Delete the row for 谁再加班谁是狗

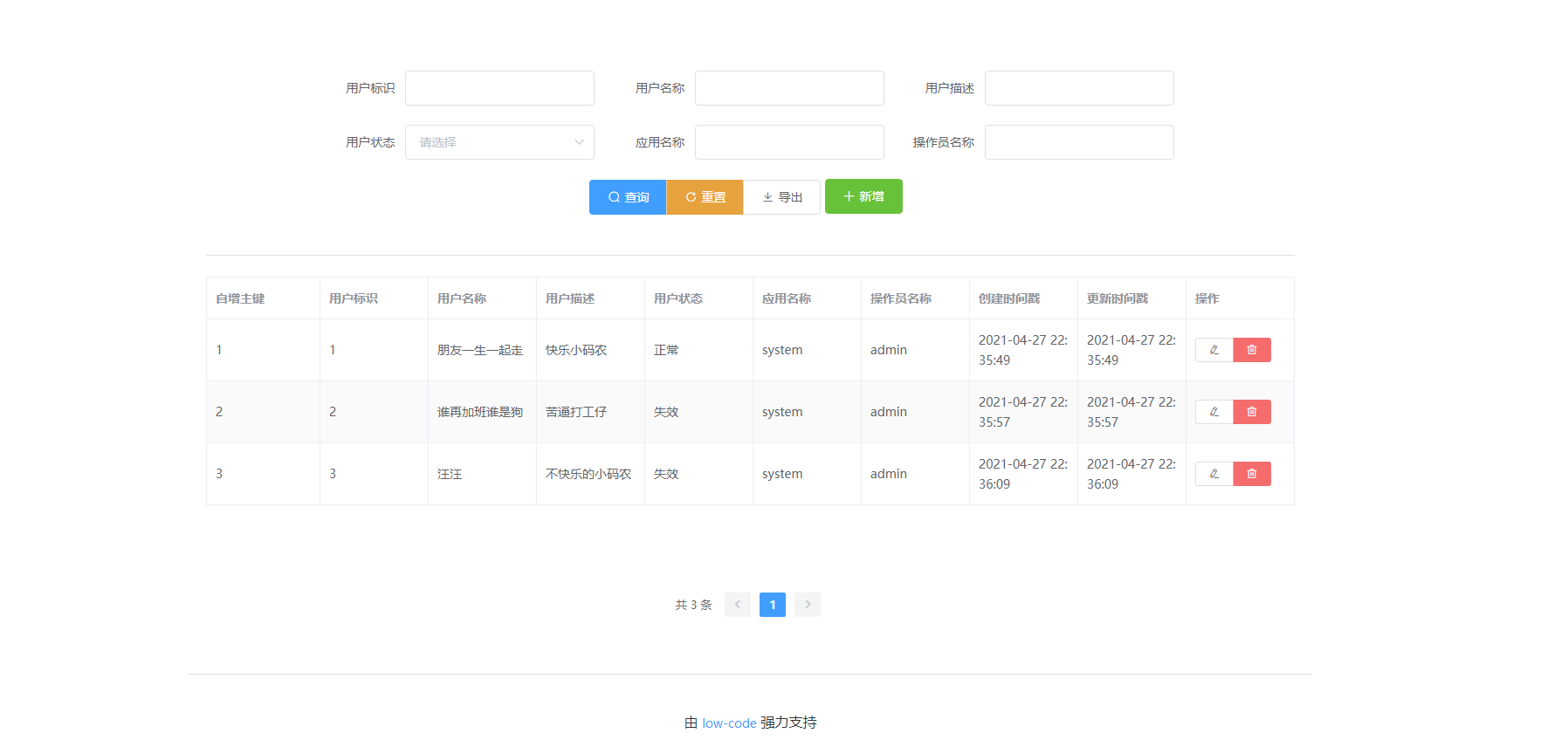tap(1252, 412)
